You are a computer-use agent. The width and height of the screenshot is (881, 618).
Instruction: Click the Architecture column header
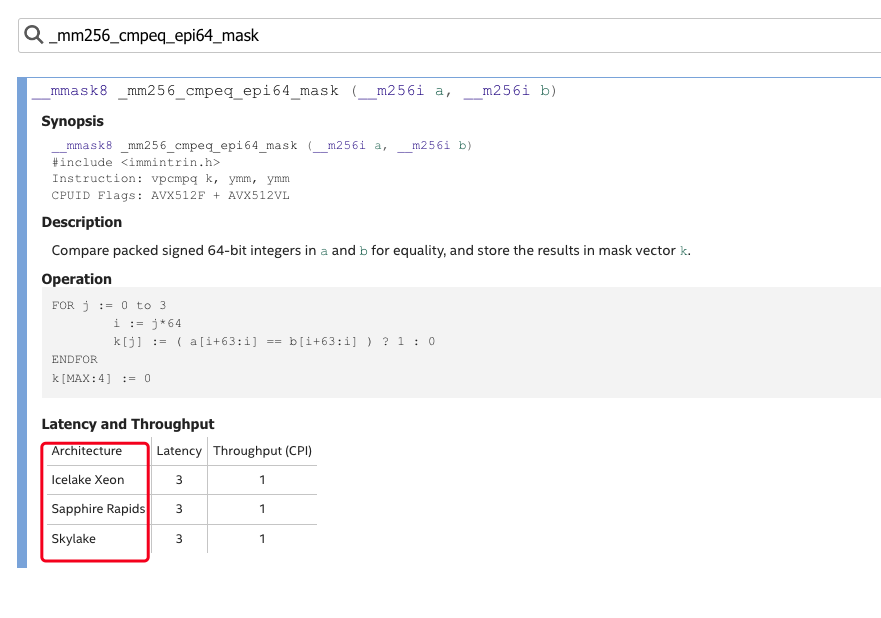[x=87, y=451]
